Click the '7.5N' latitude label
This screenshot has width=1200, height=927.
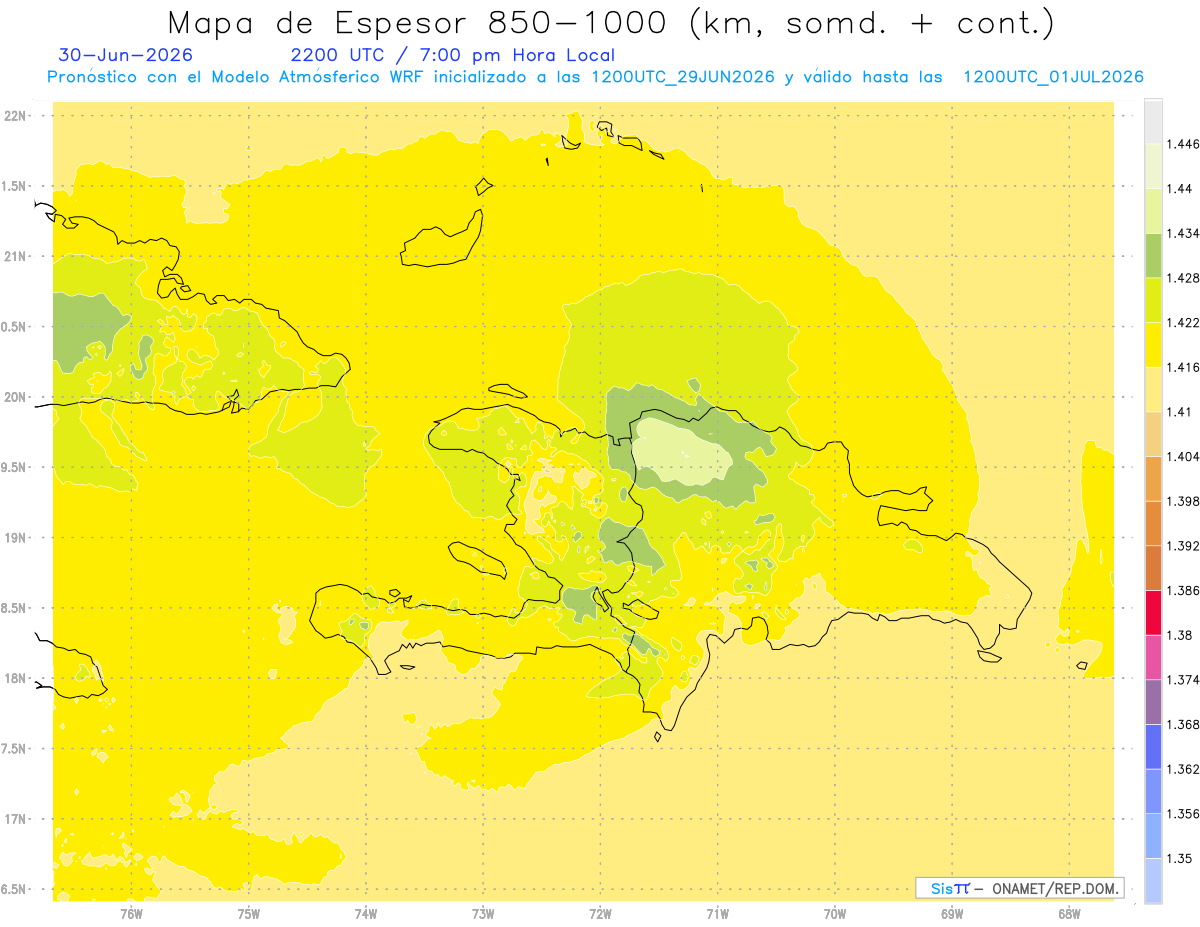click(15, 749)
